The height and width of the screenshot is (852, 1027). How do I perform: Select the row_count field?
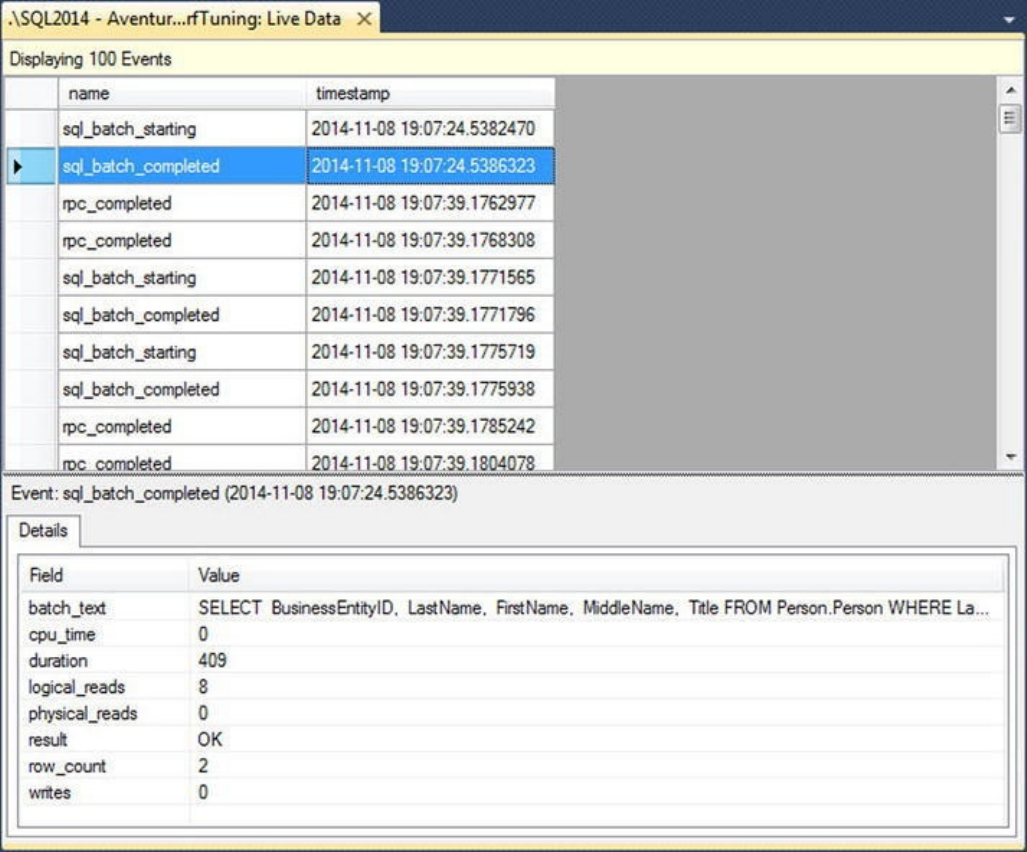coord(67,766)
